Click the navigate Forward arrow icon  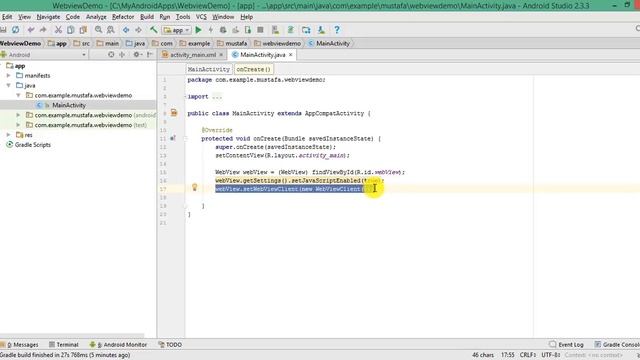pos(138,30)
